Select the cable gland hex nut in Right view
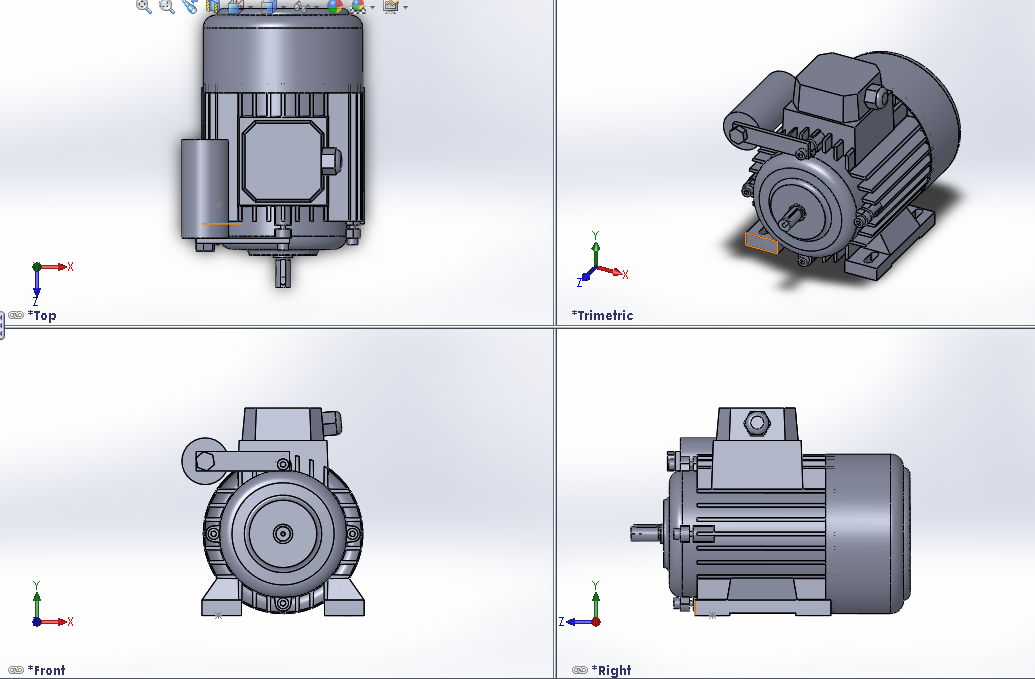This screenshot has width=1035, height=679. pyautogui.click(x=756, y=422)
